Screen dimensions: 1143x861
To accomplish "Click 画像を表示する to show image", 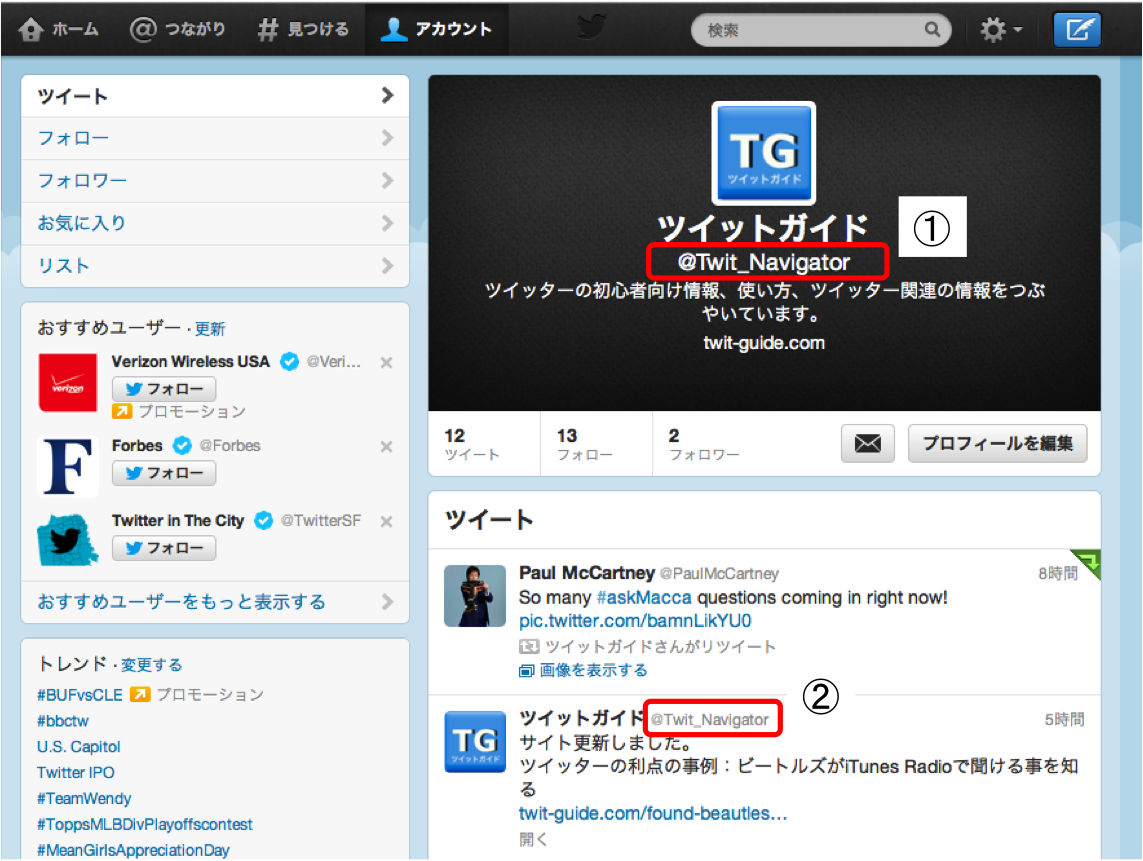I will coord(584,670).
